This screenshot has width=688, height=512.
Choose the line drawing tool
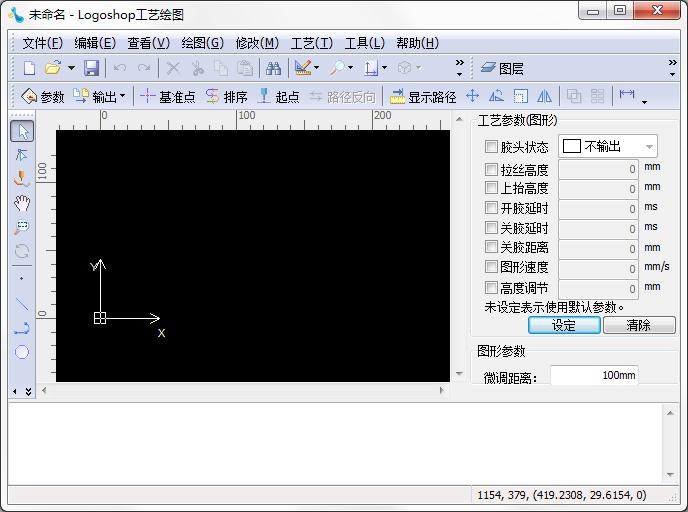pos(22,303)
